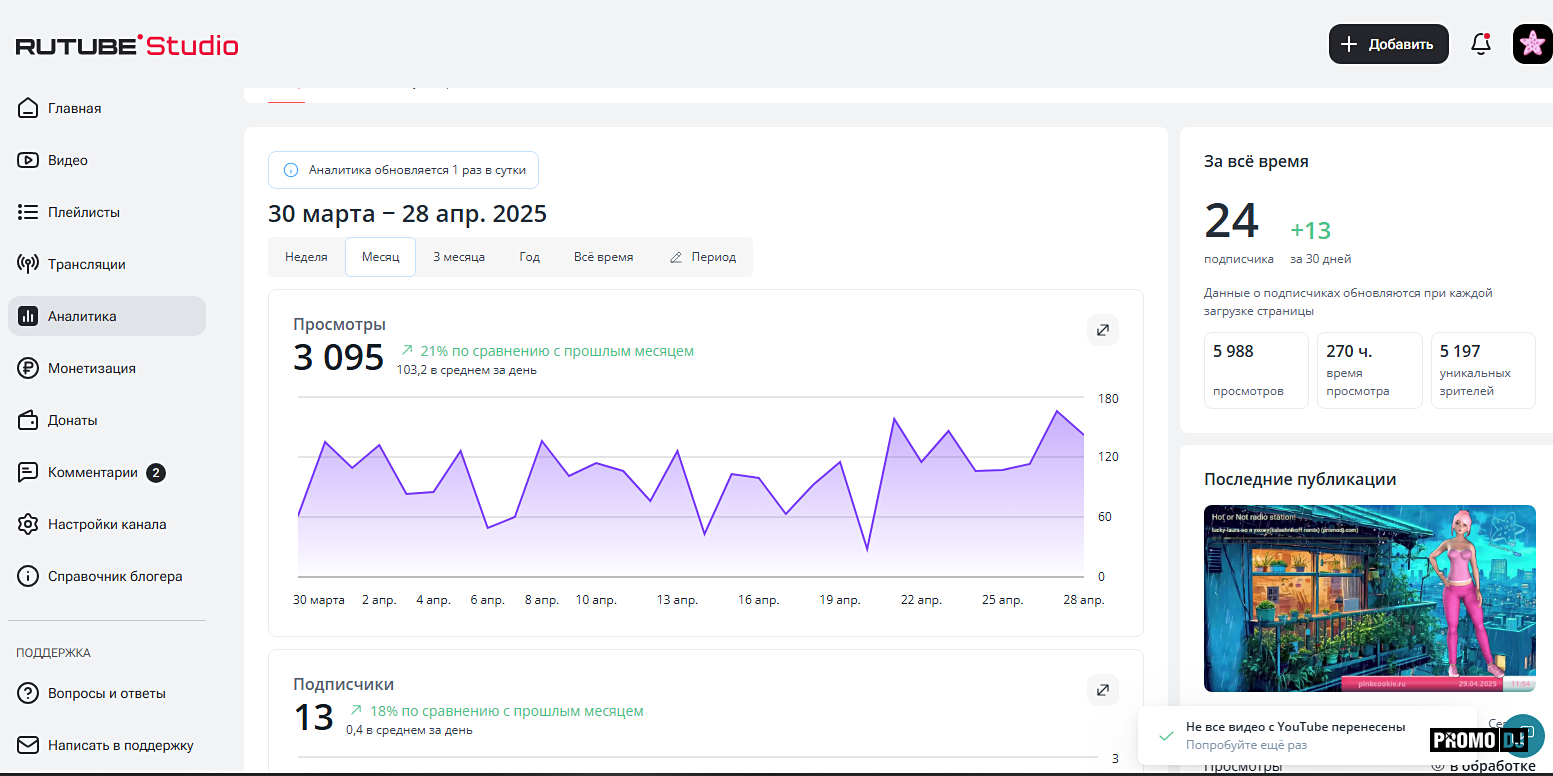Image resolution: width=1553 pixels, height=776 pixels.
Task: Go to the Видео section
Action: (x=67, y=160)
